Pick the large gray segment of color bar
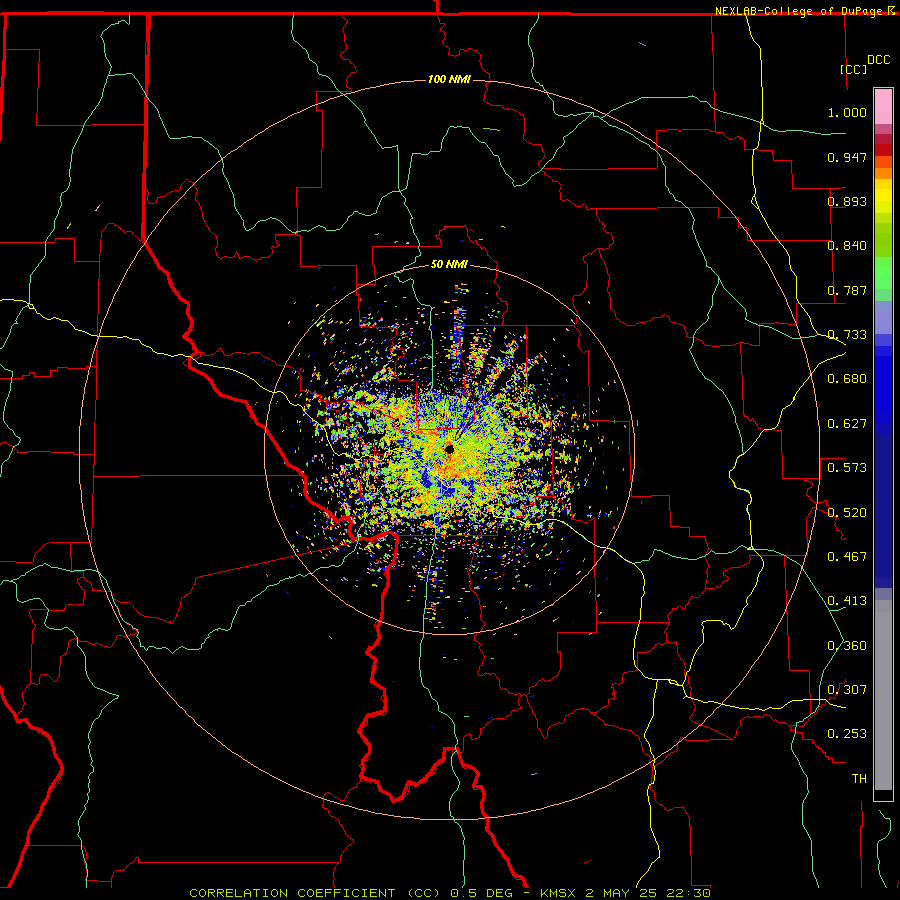The height and width of the screenshot is (900, 900). (x=883, y=695)
